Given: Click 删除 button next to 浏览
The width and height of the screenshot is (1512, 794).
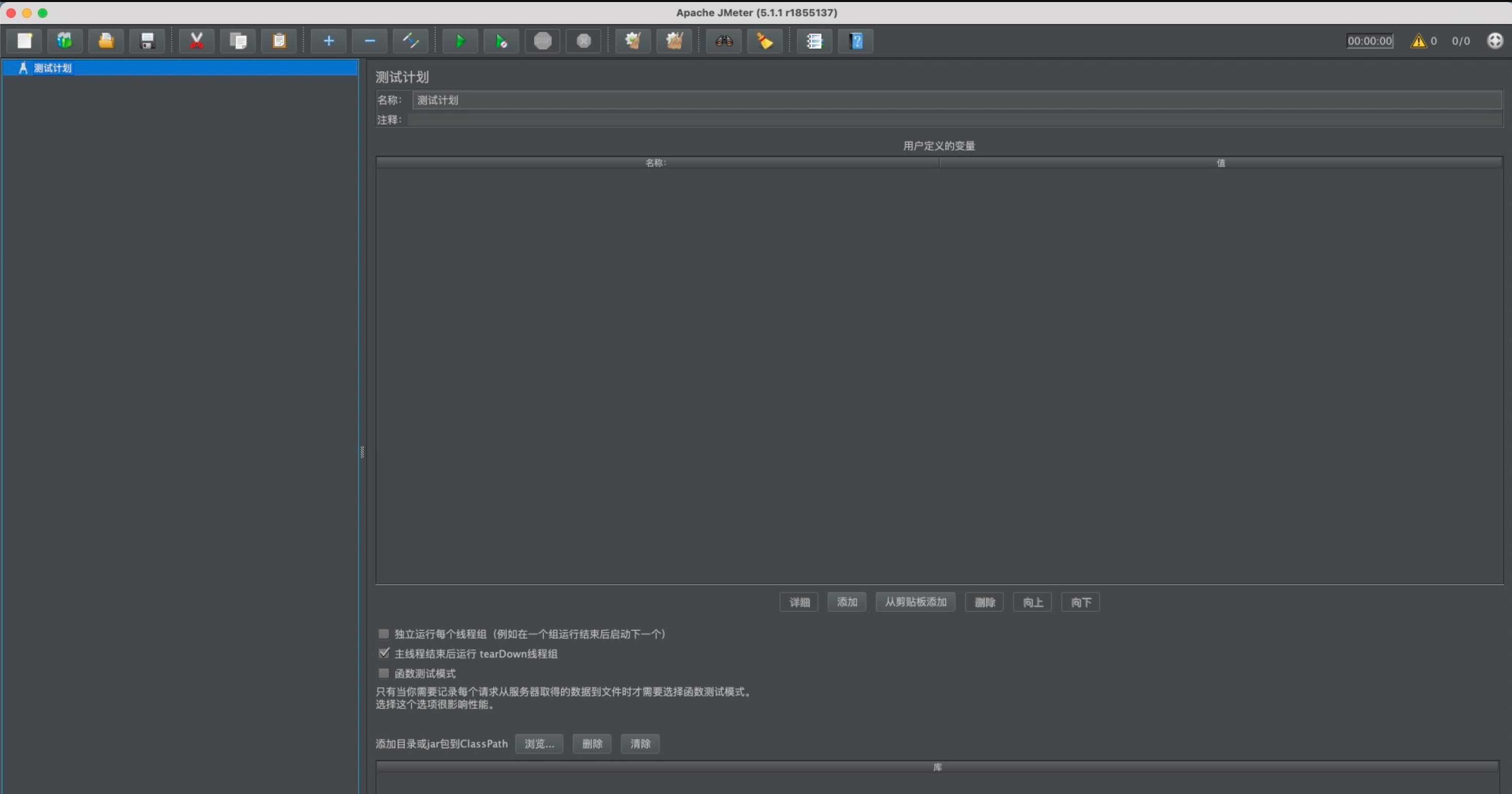Looking at the screenshot, I should point(592,743).
